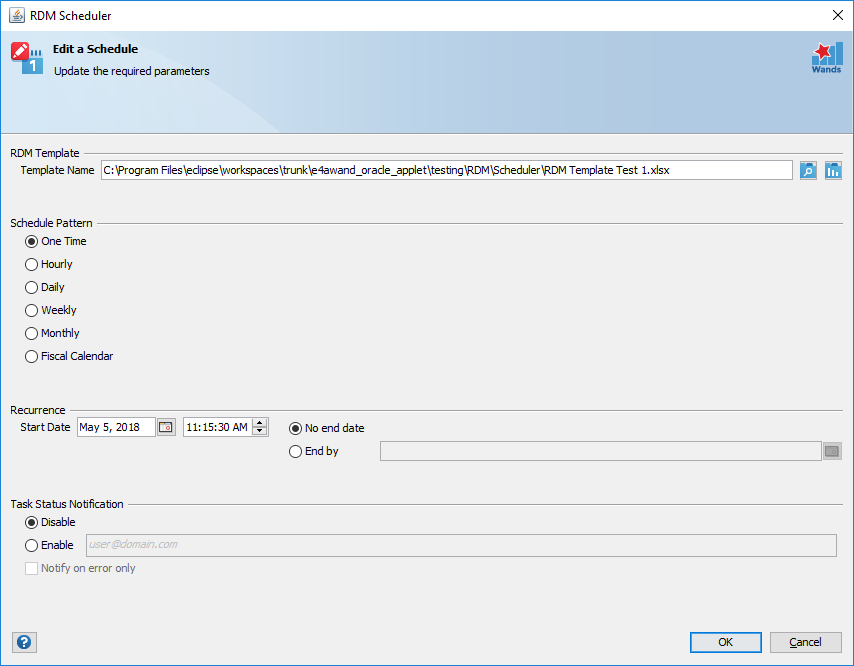854x666 pixels.
Task: Select the End by recurrence option
Action: pyautogui.click(x=295, y=451)
